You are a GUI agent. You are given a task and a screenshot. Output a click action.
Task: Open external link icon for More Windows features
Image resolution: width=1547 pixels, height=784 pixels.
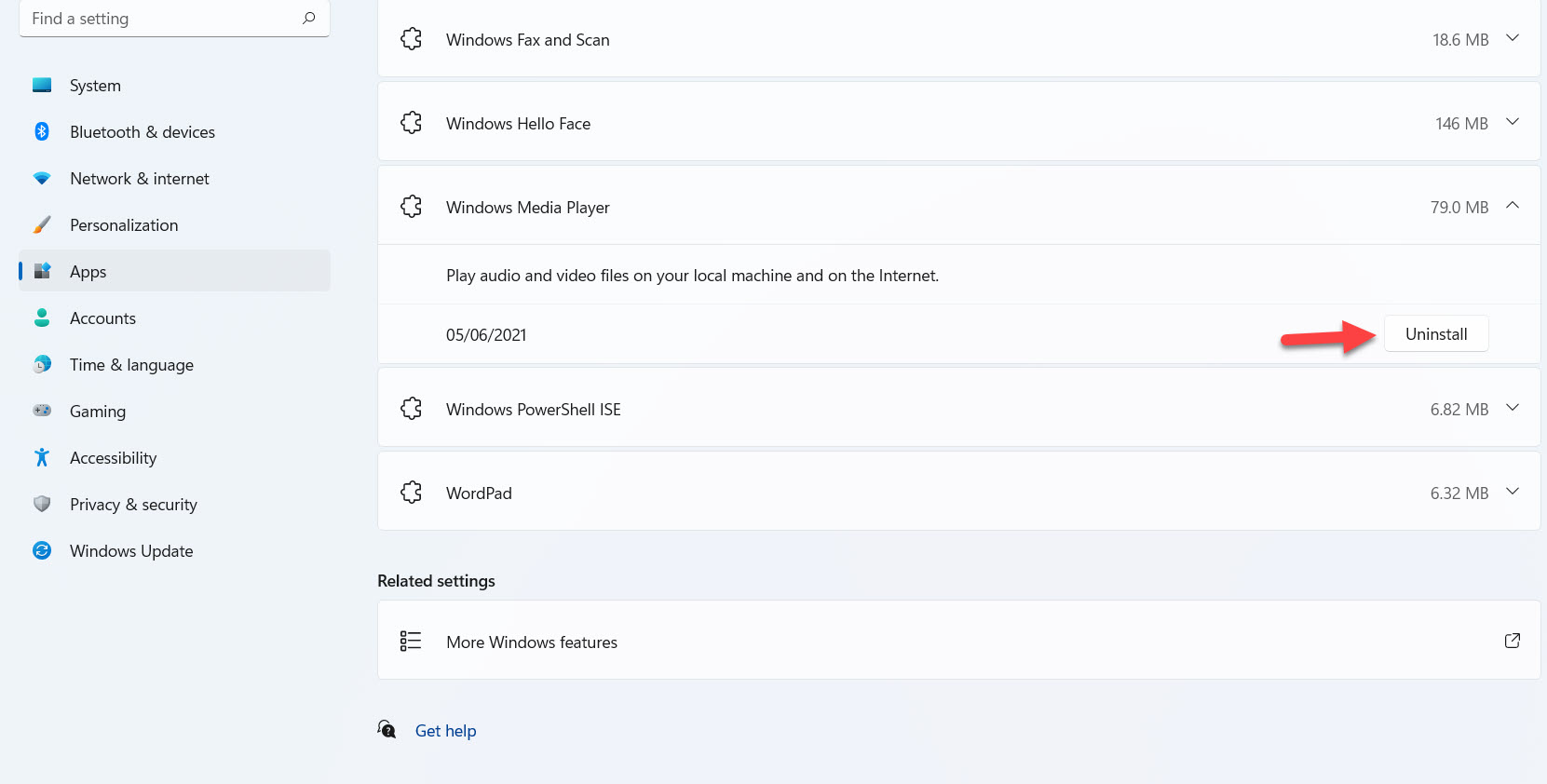[1513, 642]
